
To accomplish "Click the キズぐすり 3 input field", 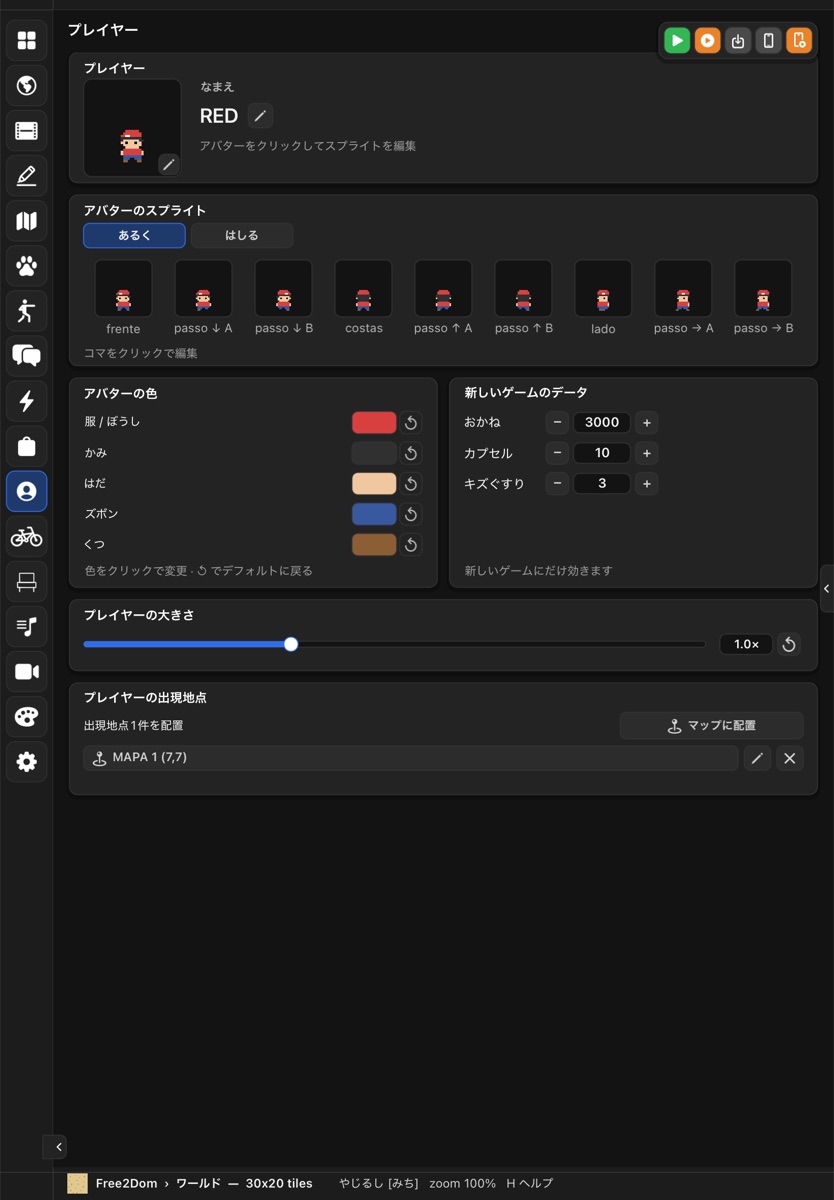I will click(602, 484).
